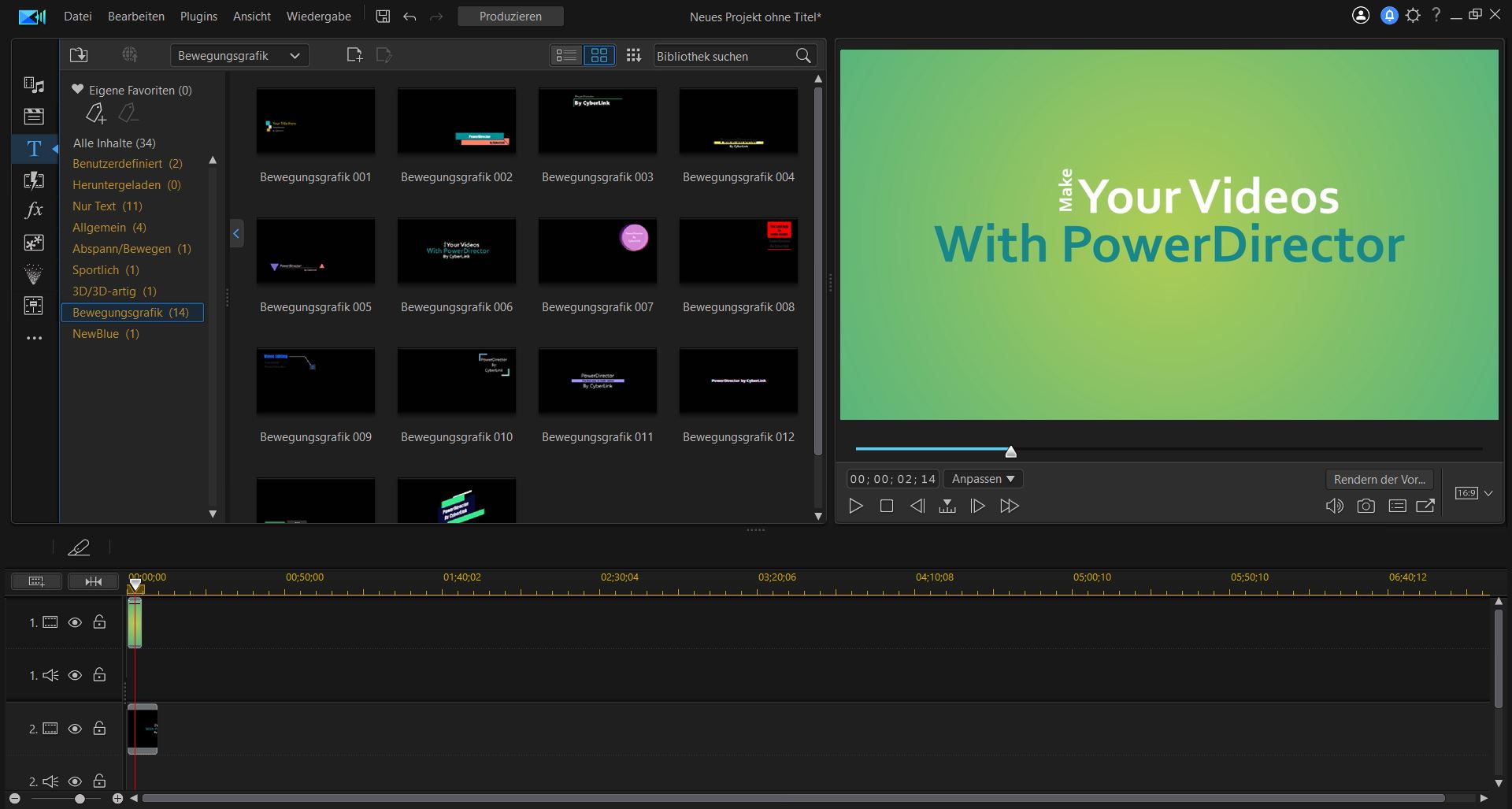
Task: Open the Project Room clapperboard icon
Action: pos(34,117)
